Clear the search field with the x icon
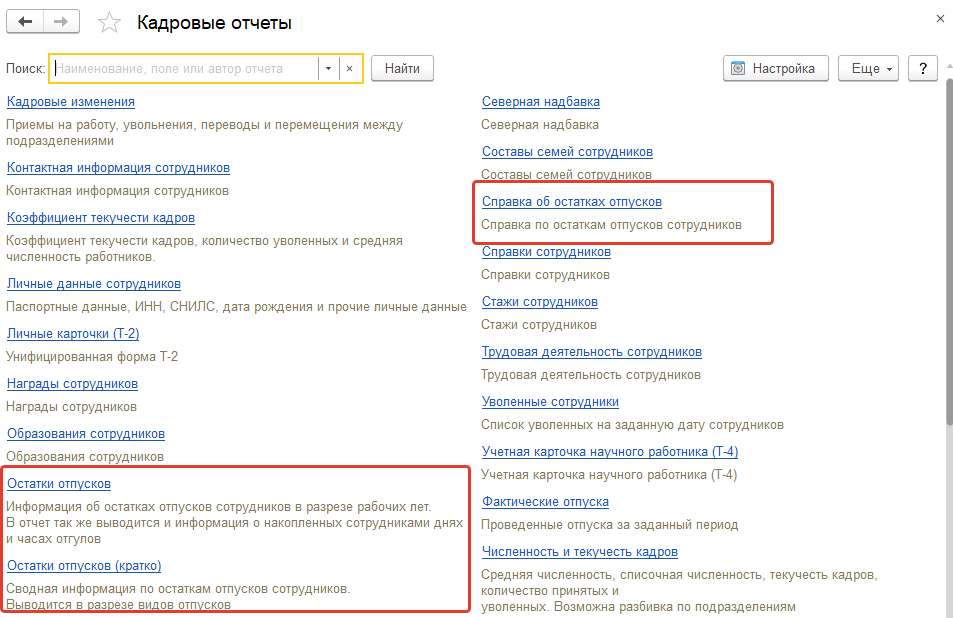Screen dimensions: 953x618 [x=349, y=68]
